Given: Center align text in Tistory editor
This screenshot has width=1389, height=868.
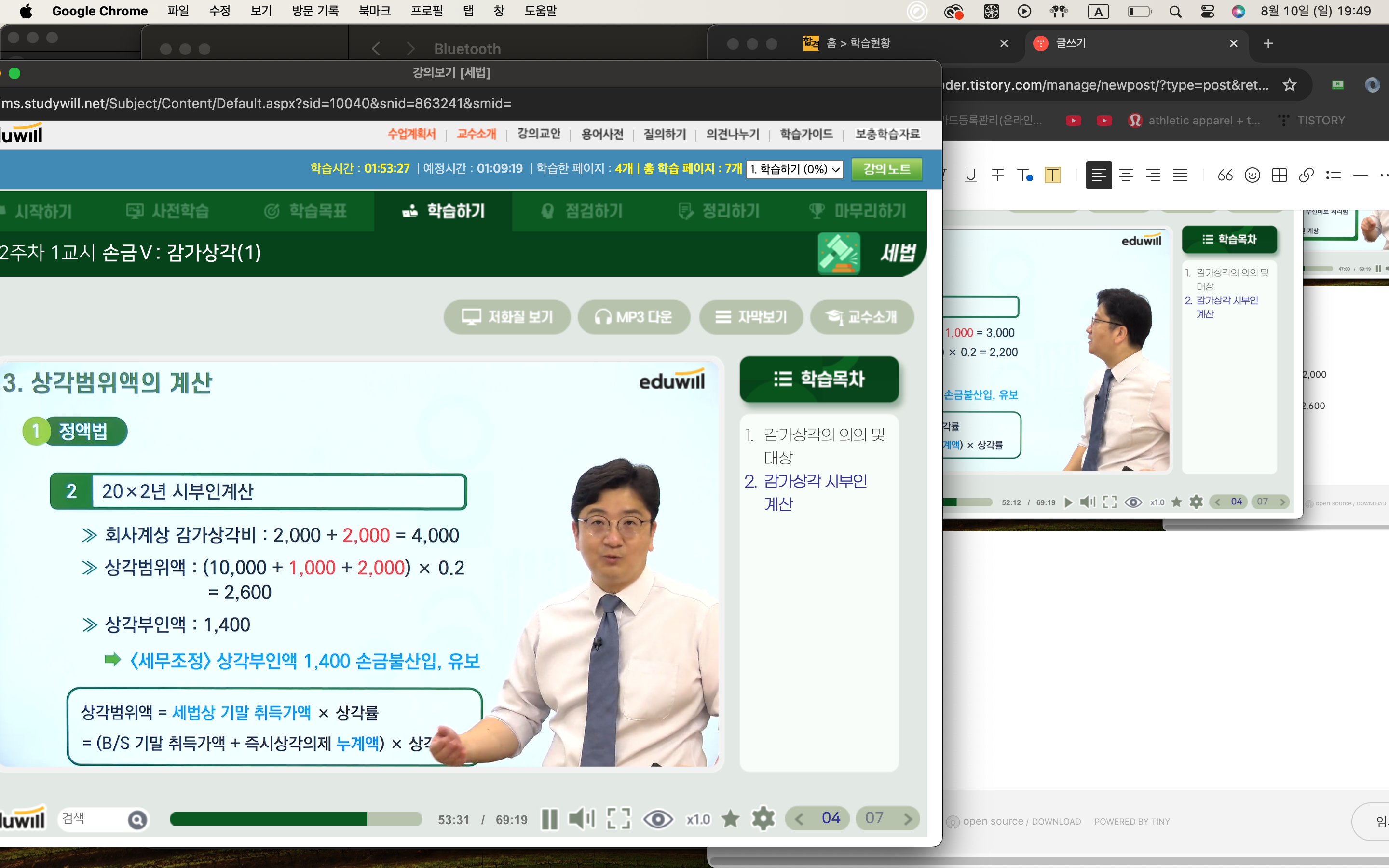Looking at the screenshot, I should 1126,175.
